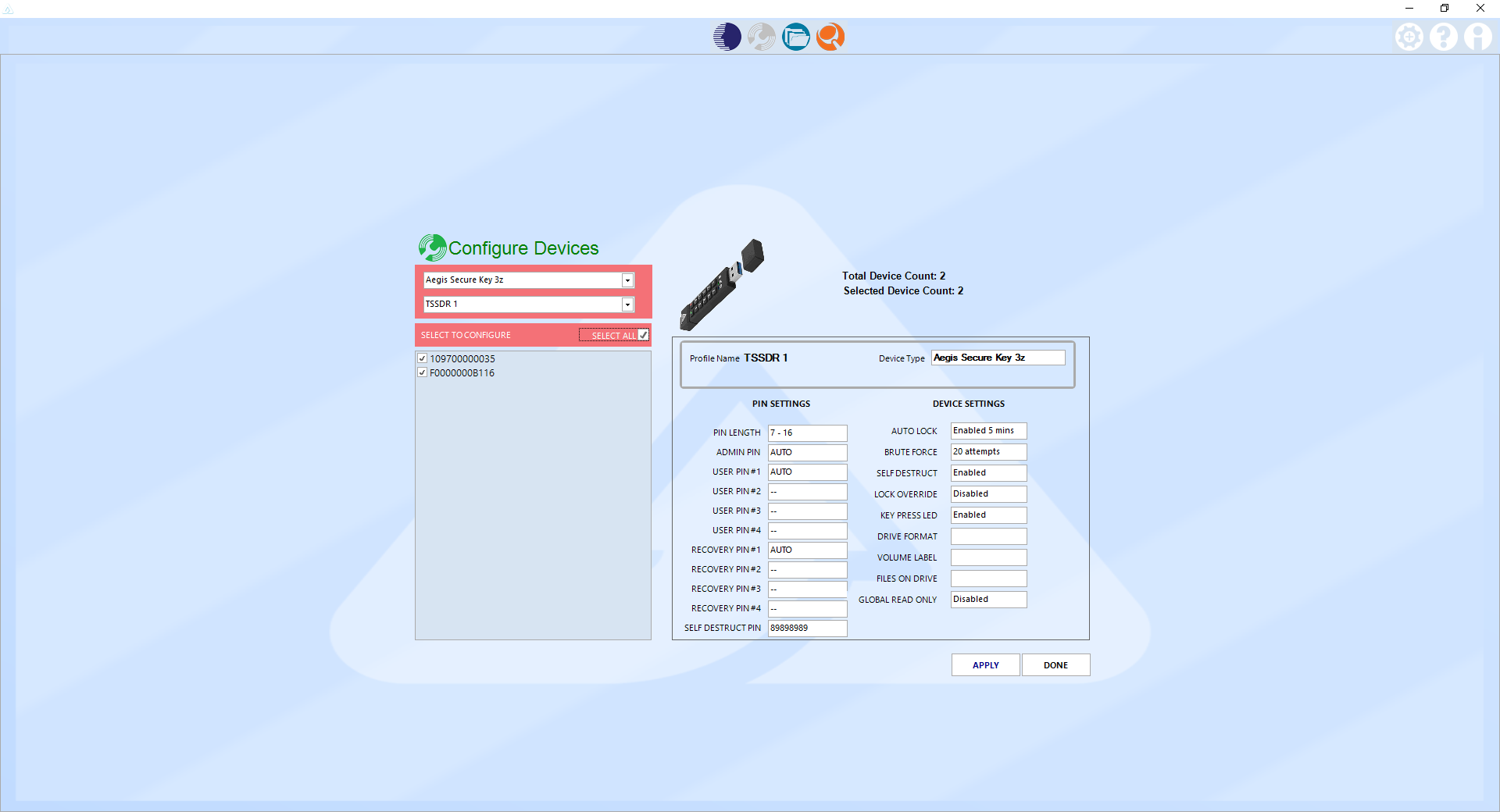The width and height of the screenshot is (1500, 812).
Task: Open the teal folder icon in toolbar
Action: point(795,37)
